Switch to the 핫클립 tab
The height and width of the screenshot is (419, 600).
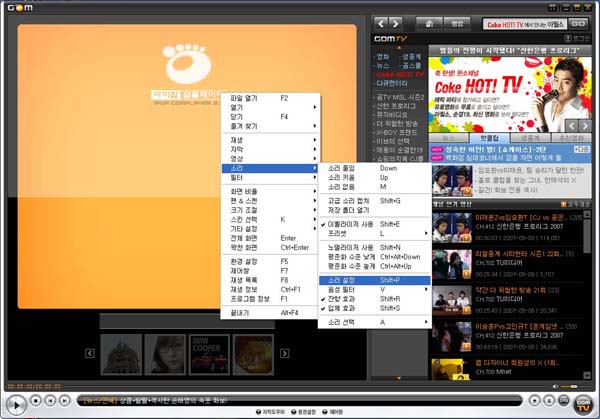[x=489, y=138]
